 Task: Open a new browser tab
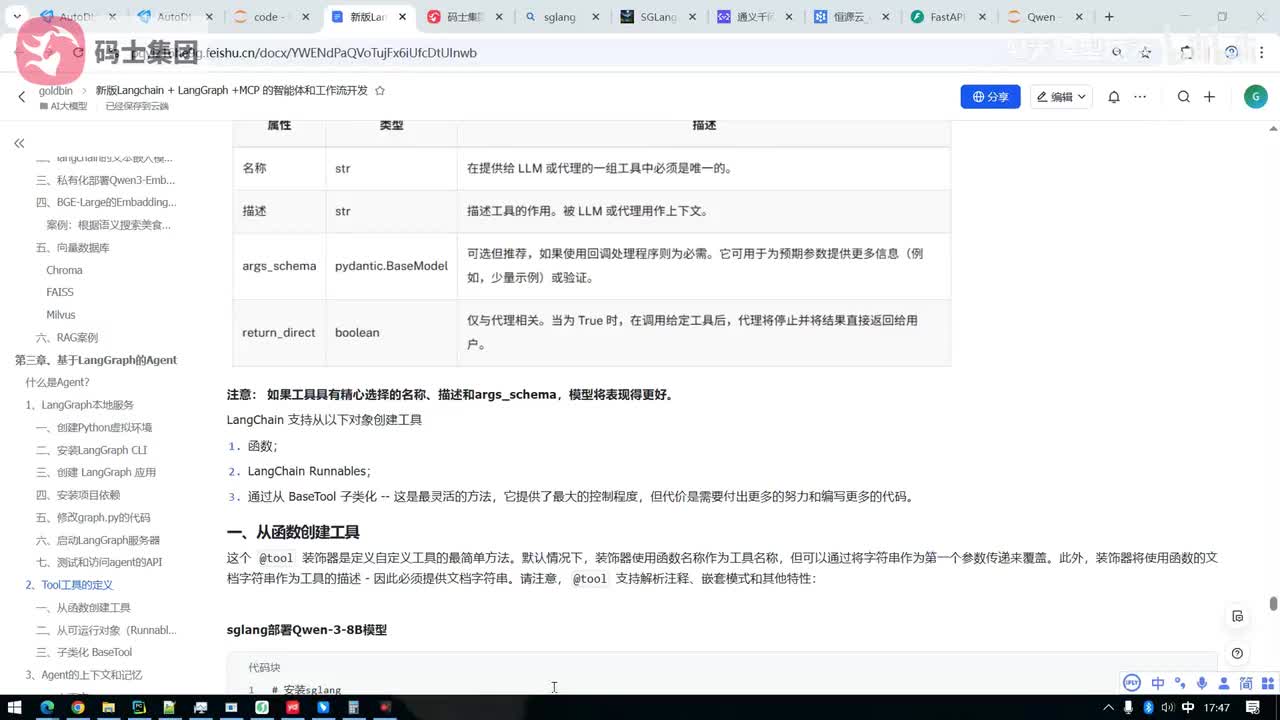(x=1109, y=17)
